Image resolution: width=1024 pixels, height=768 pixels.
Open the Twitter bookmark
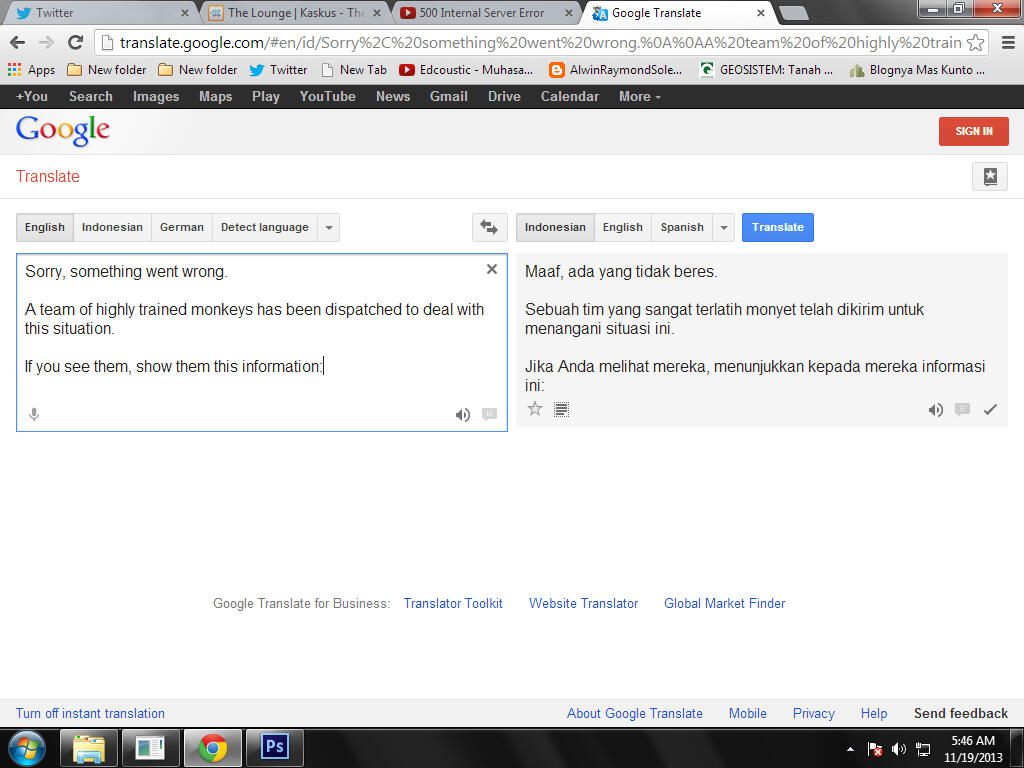pos(278,69)
